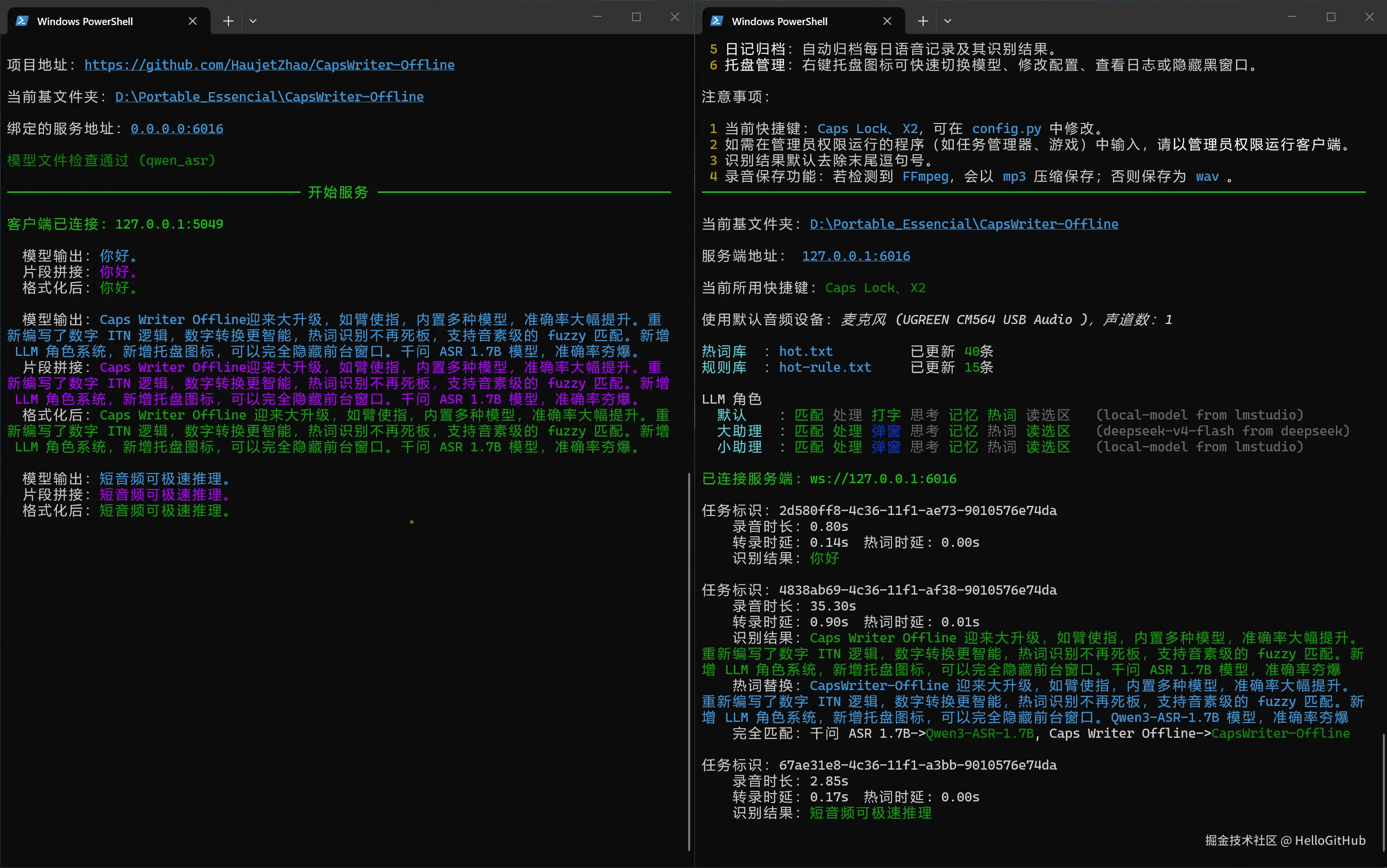This screenshot has width=1387, height=868.
Task: Click the 默认 LLM role name
Action: pos(732,415)
